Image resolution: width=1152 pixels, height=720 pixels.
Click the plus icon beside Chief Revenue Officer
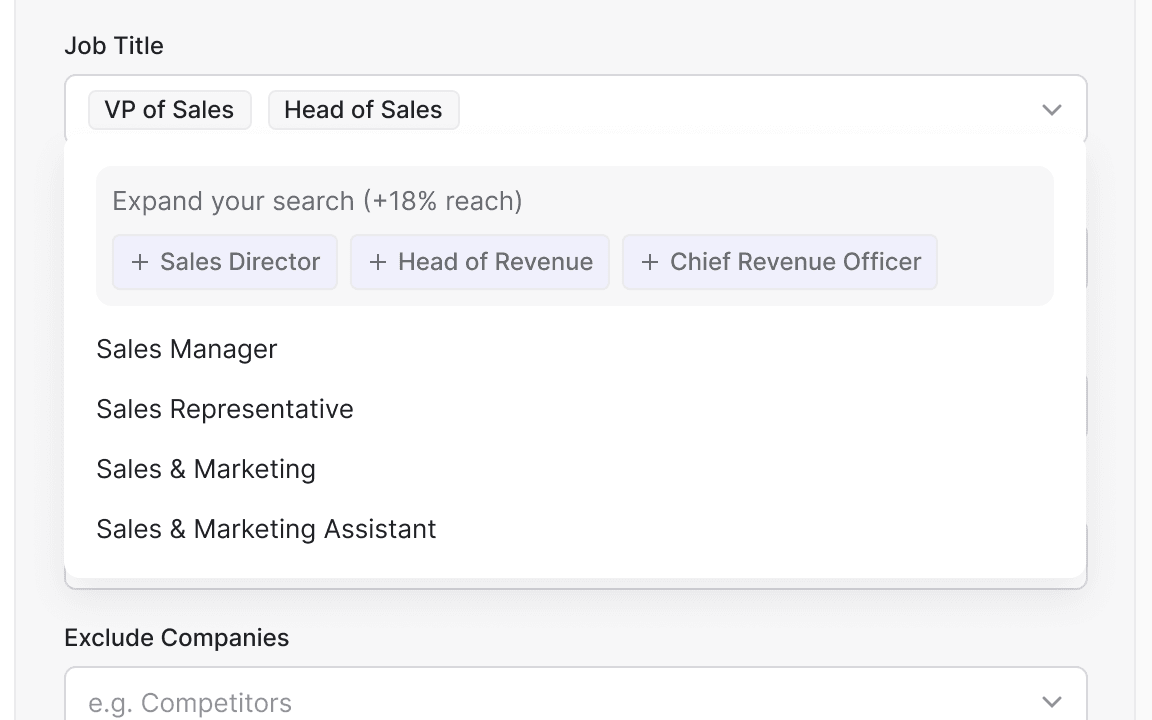649,262
